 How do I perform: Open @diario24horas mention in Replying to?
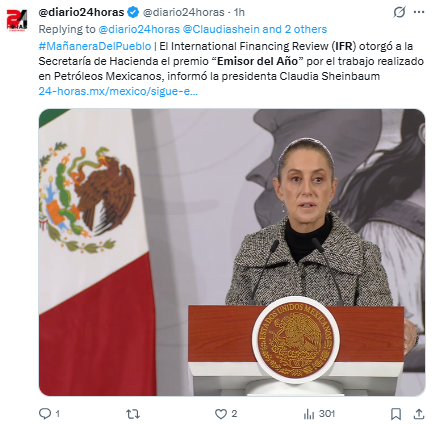click(x=139, y=29)
